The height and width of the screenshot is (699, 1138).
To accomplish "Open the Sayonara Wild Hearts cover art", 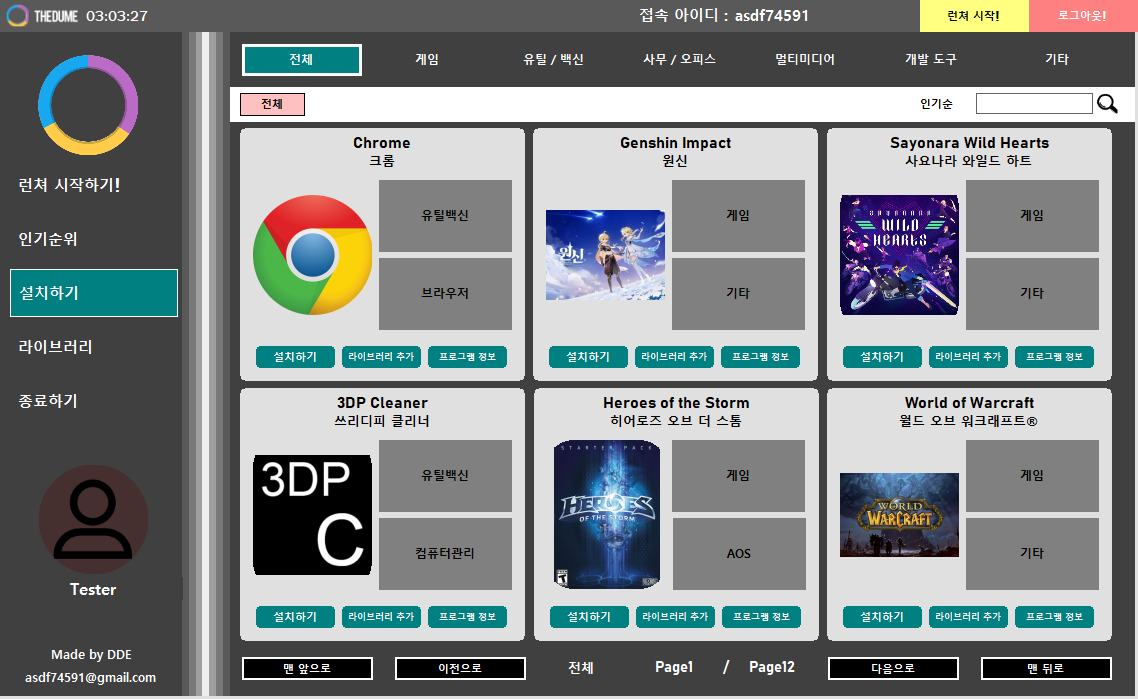I will [x=899, y=255].
